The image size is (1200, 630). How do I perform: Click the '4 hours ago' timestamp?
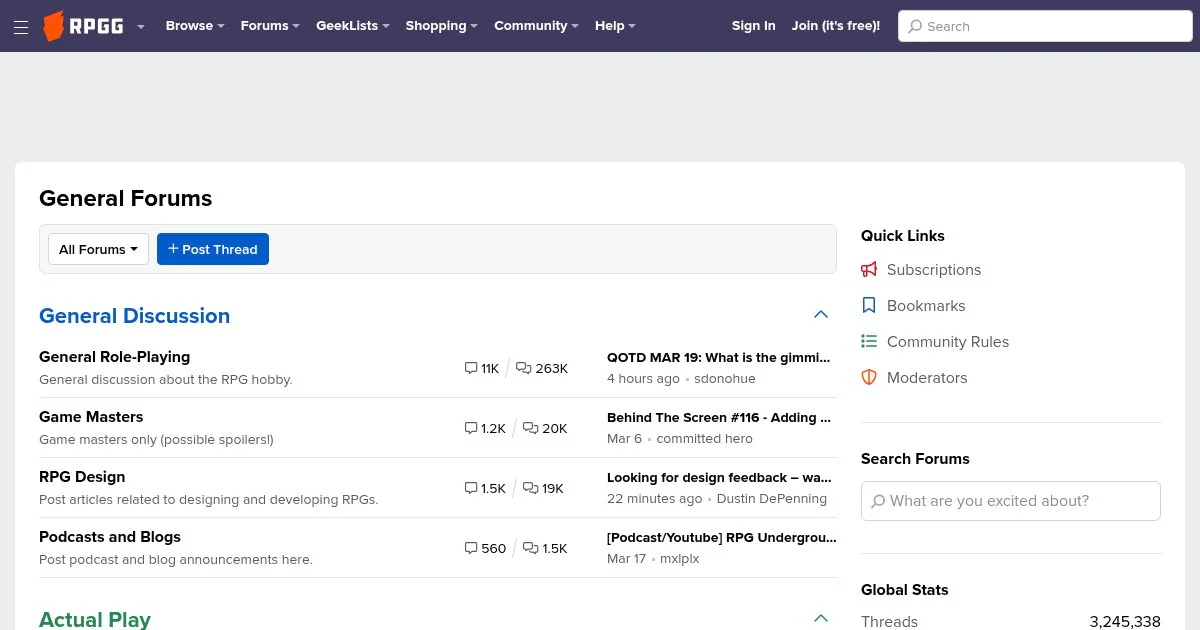[643, 379]
